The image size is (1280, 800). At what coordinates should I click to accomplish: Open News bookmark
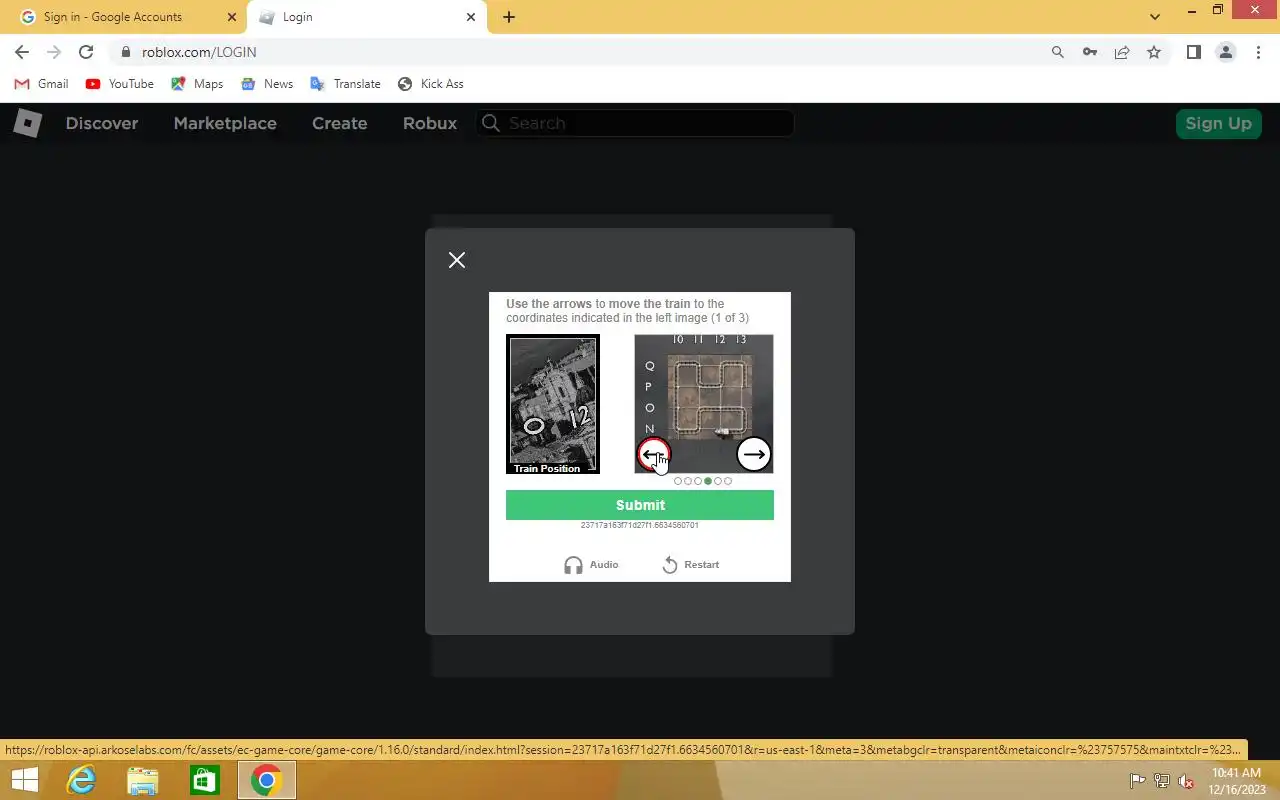[x=267, y=84]
